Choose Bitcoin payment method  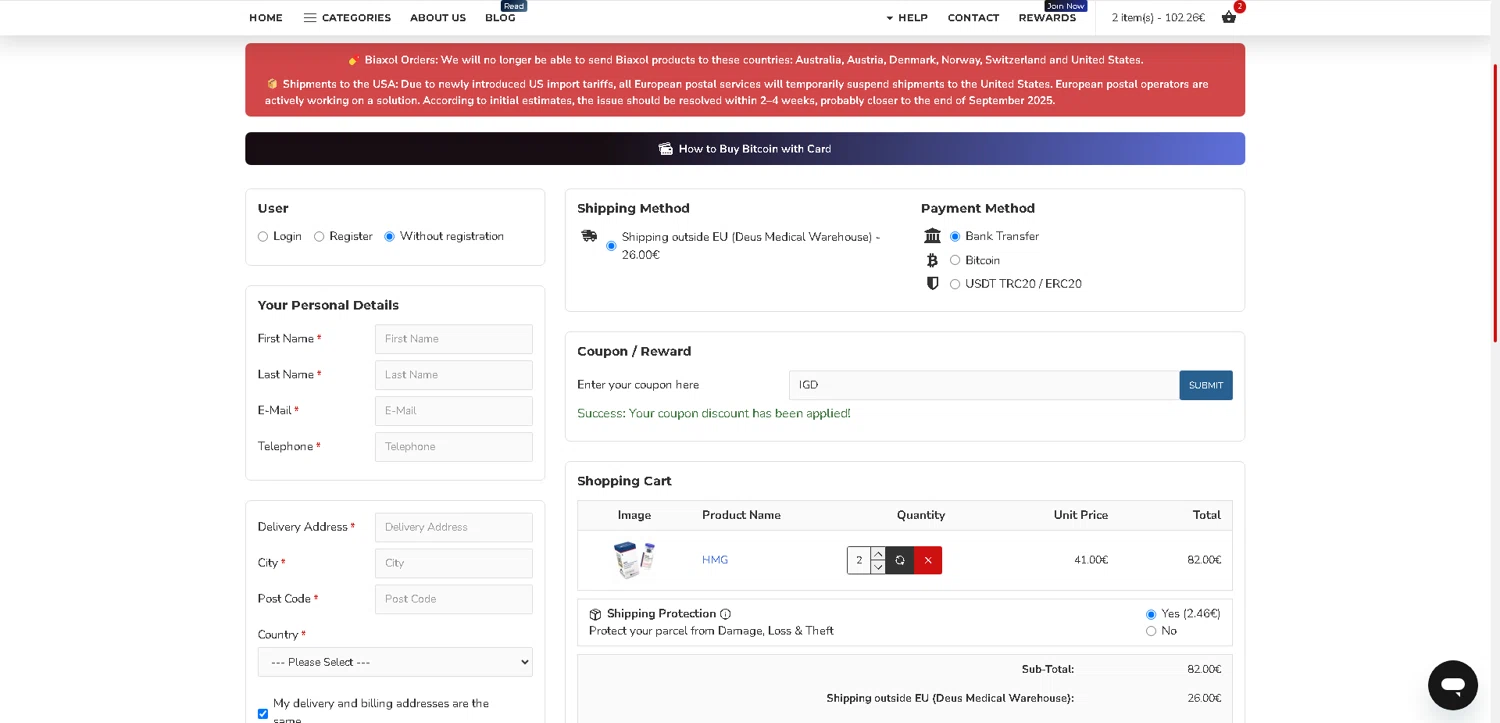click(955, 260)
